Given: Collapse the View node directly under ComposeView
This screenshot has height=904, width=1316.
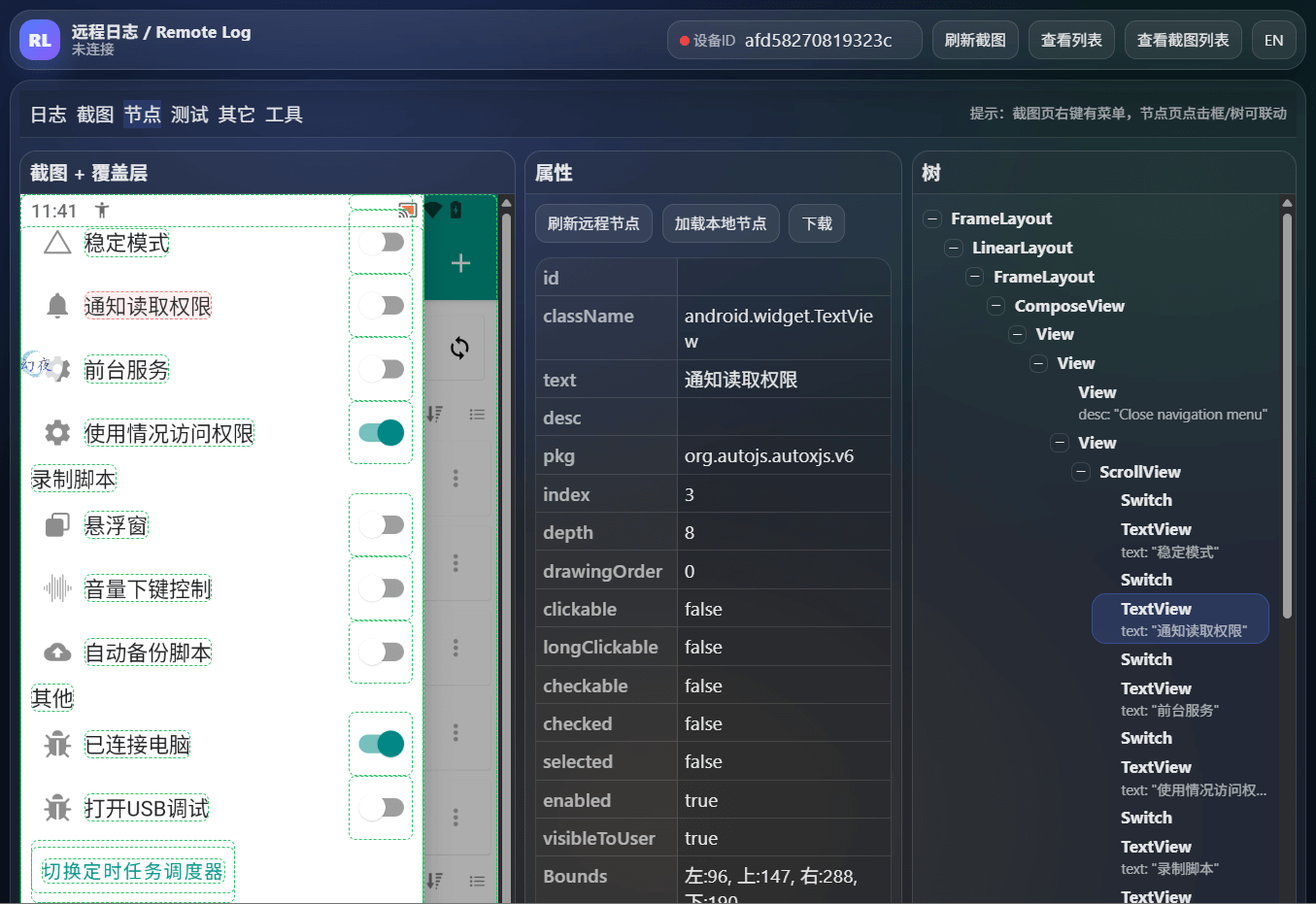Looking at the screenshot, I should pyautogui.click(x=1018, y=334).
